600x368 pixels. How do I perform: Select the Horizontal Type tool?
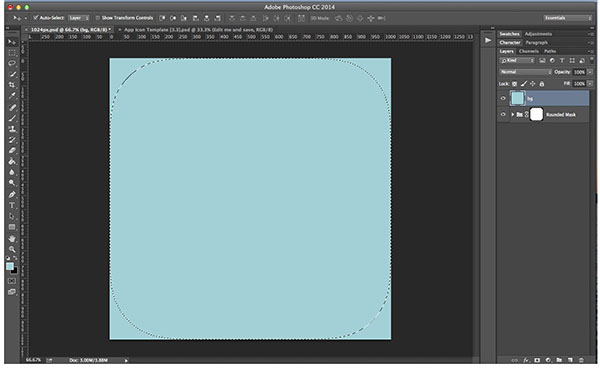[12, 205]
